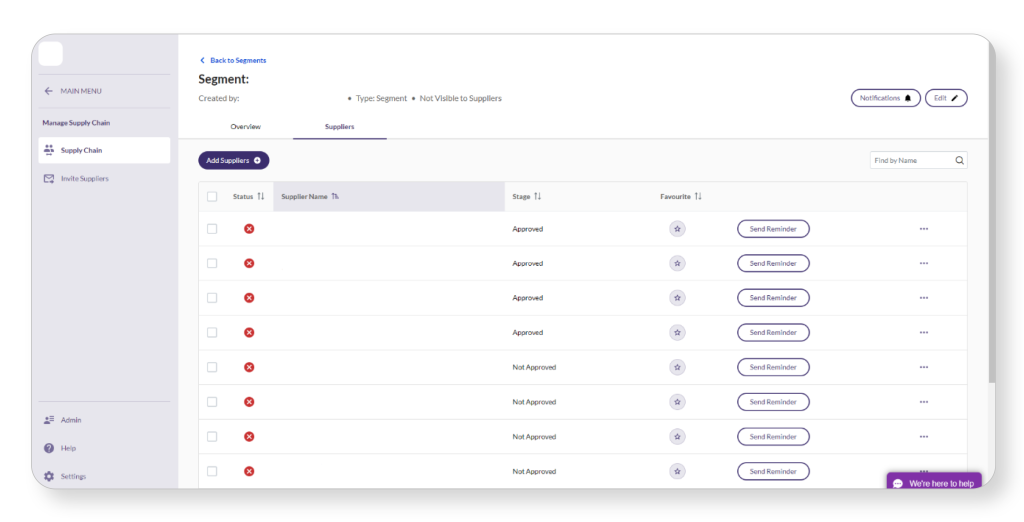
Task: Sort by Stage column arrows
Action: [537, 197]
